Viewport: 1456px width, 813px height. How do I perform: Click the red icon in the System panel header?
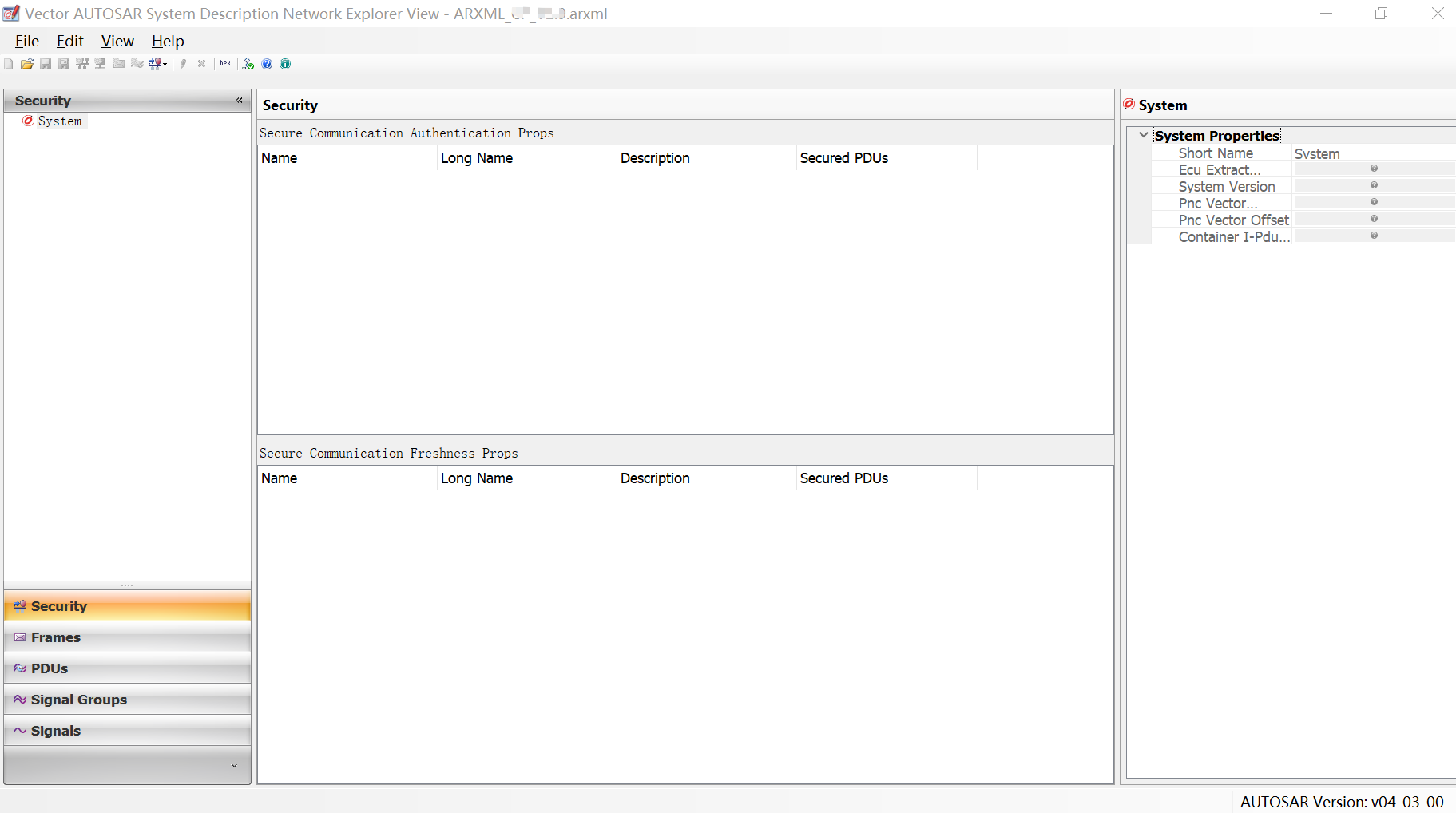click(1129, 105)
